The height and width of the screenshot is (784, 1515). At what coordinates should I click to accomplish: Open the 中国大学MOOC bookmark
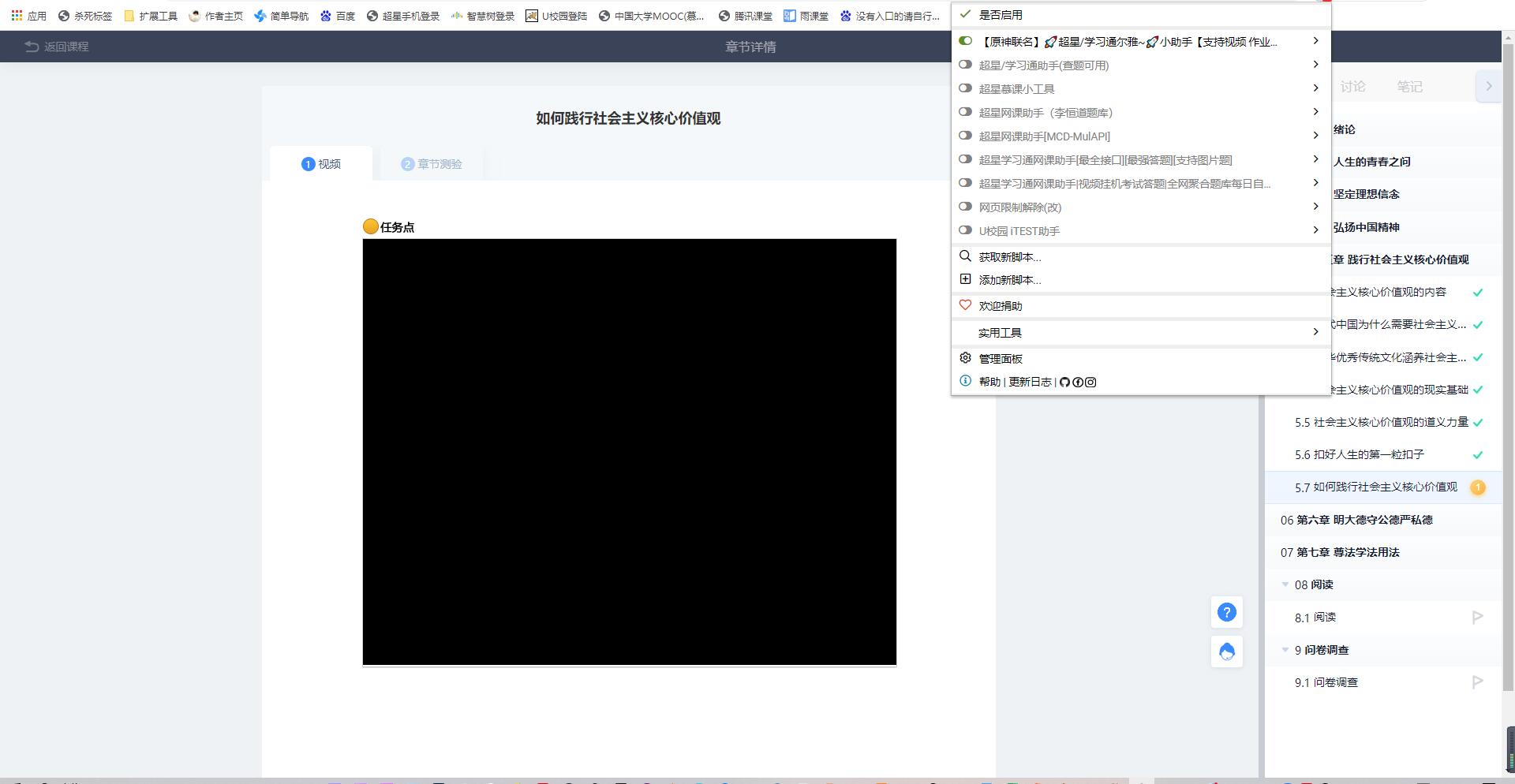(651, 16)
